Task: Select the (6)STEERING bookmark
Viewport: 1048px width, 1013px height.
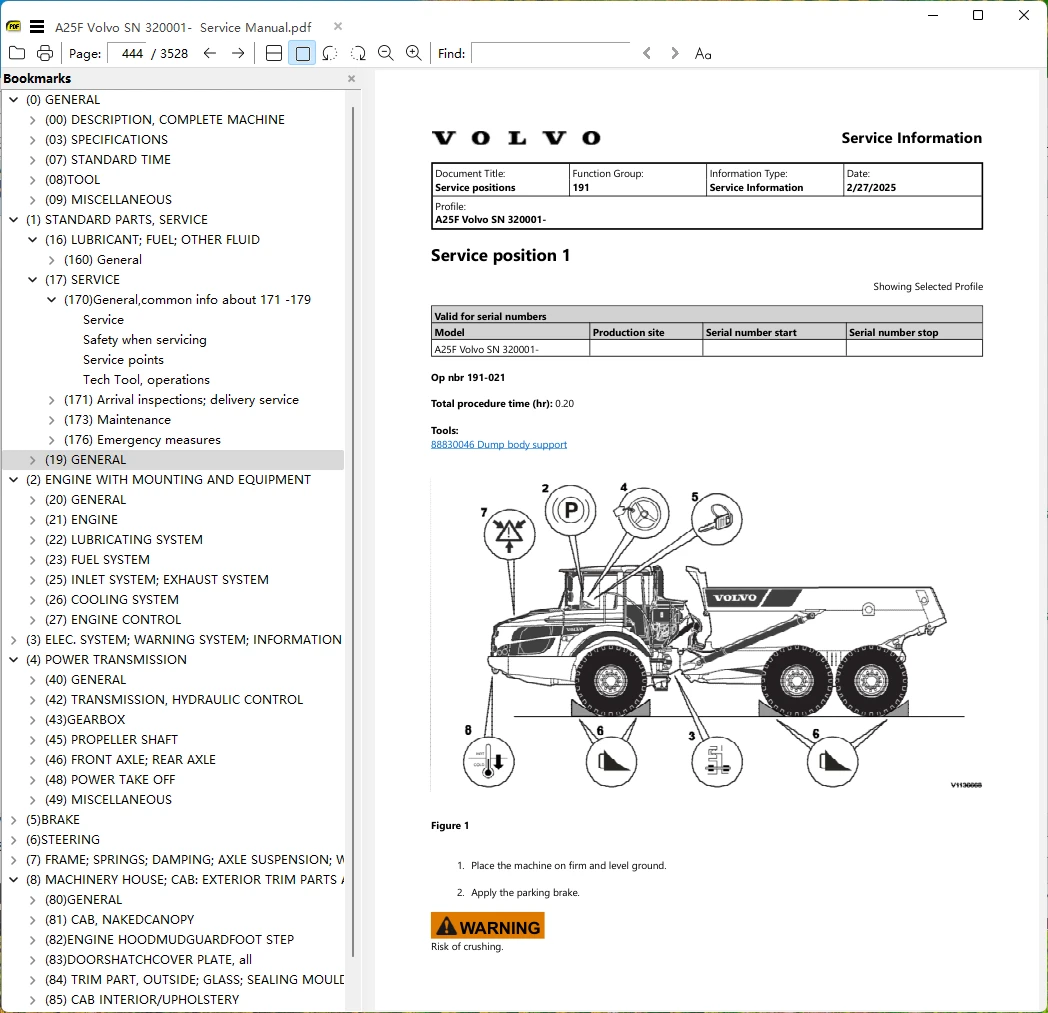Action: click(x=63, y=839)
